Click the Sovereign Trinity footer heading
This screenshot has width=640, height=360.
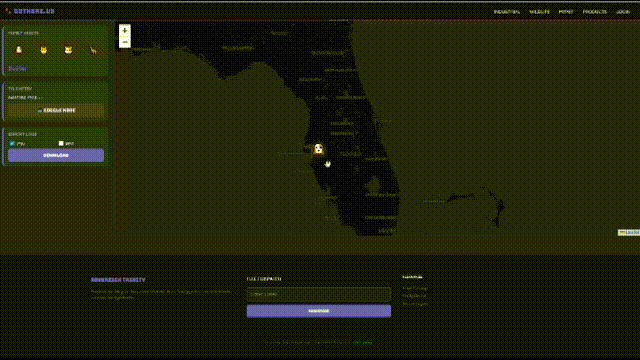tap(118, 280)
